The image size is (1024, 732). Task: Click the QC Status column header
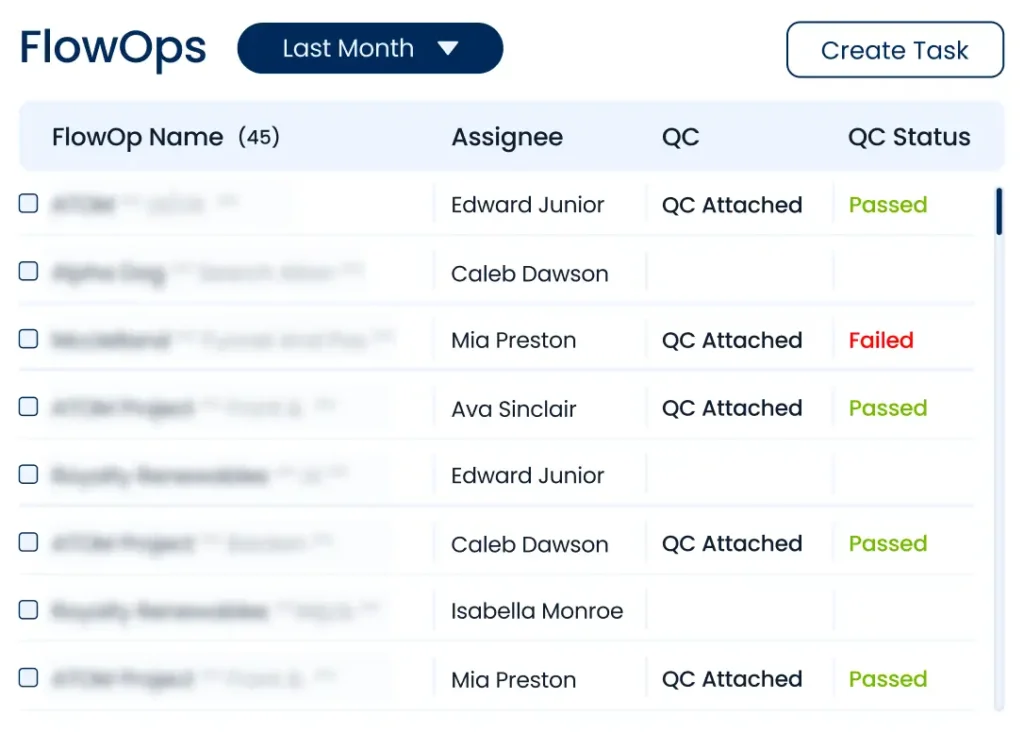[x=908, y=137]
